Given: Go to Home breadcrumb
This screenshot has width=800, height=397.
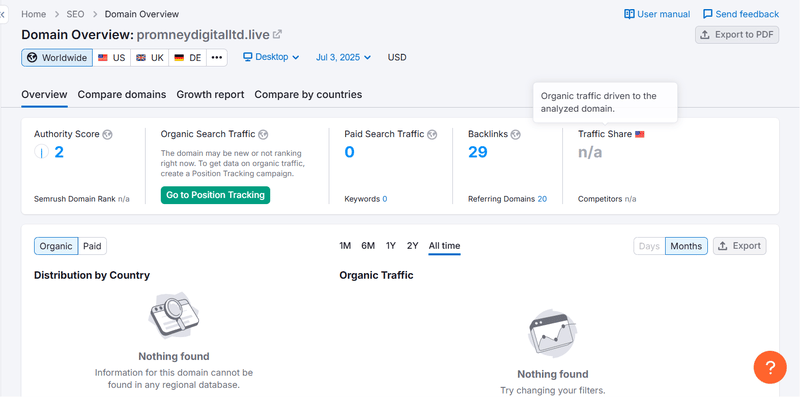Looking at the screenshot, I should (34, 14).
